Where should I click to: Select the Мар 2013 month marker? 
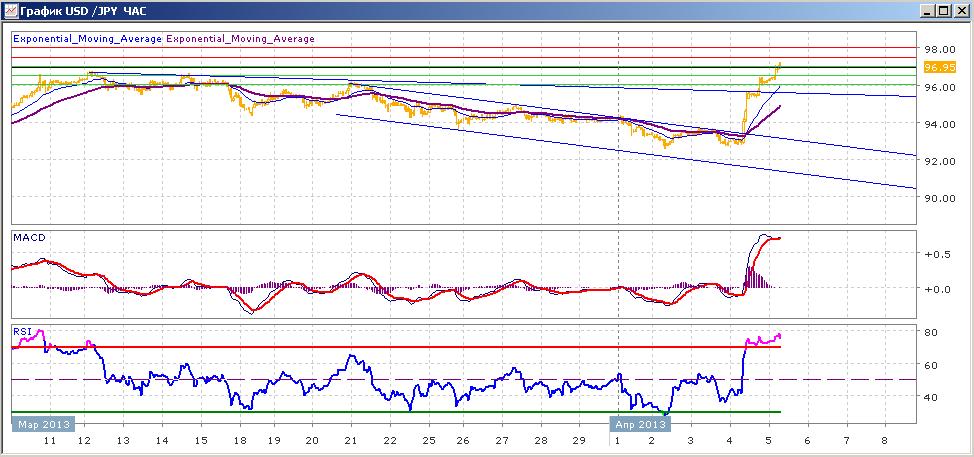(x=42, y=425)
